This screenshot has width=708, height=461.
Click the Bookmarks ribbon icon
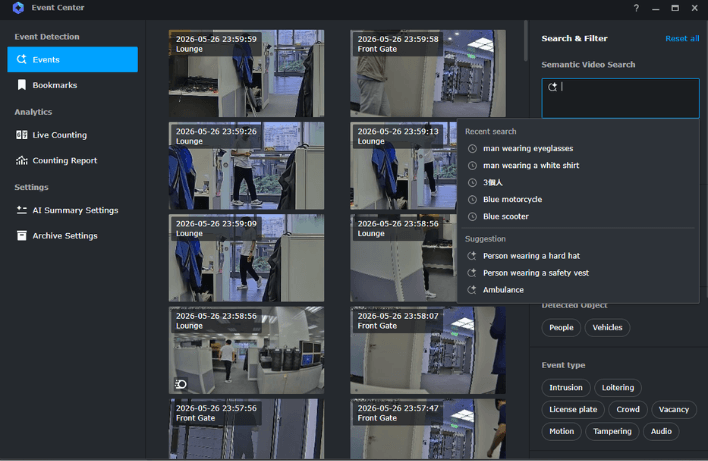[21, 85]
